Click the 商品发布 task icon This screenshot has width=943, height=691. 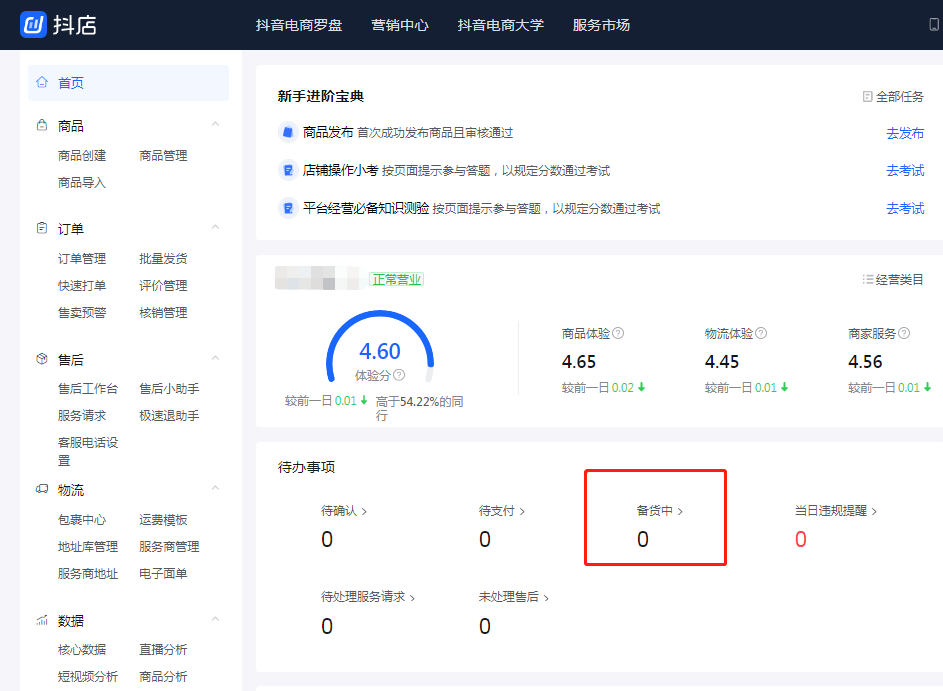click(x=288, y=132)
